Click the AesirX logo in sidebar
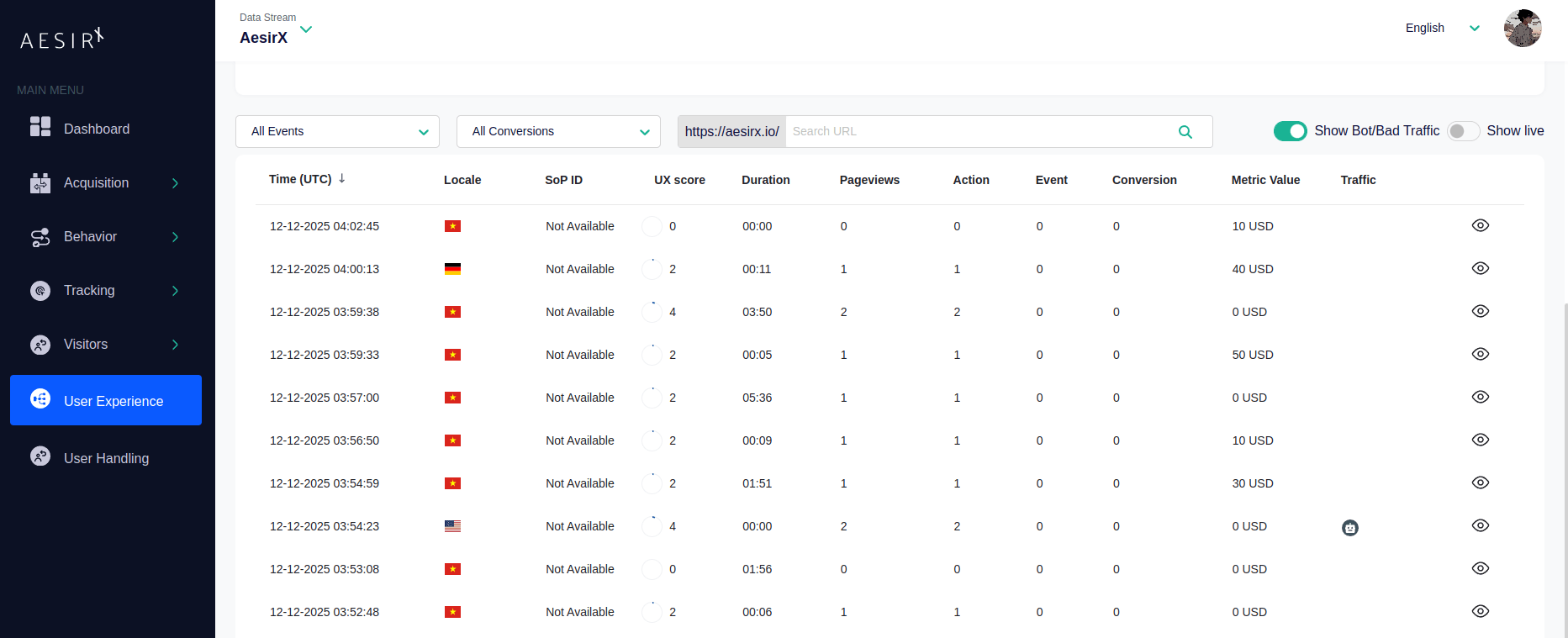1568x638 pixels. click(x=62, y=39)
